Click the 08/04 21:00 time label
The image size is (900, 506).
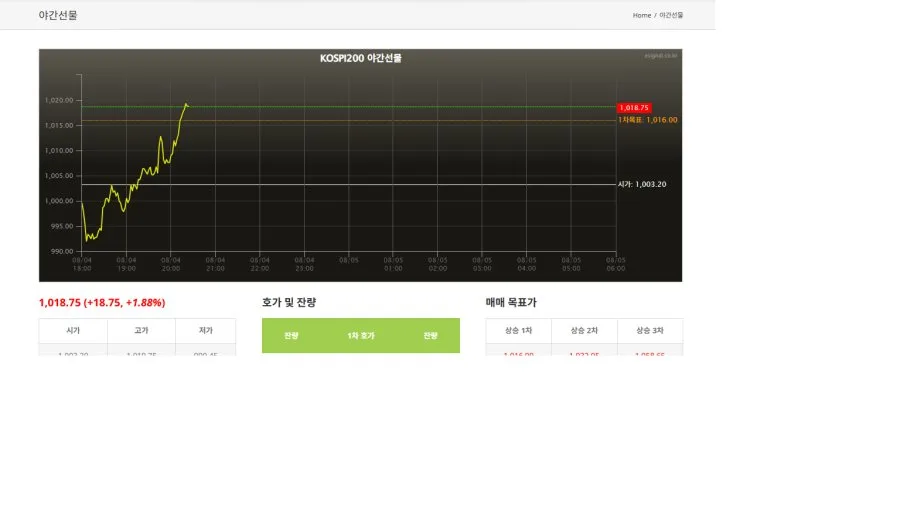pos(215,264)
